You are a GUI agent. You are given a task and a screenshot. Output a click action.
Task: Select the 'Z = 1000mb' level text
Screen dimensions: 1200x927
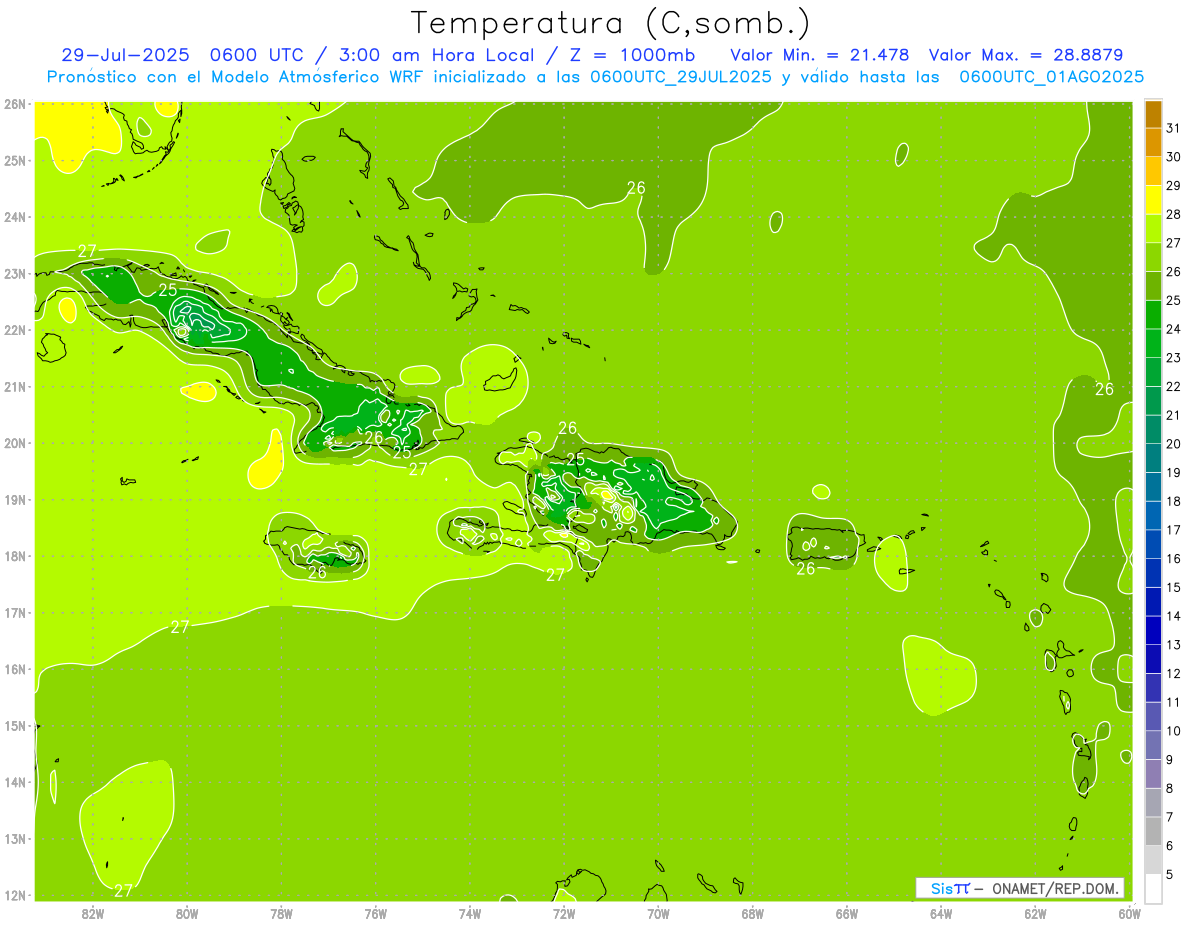632,55
